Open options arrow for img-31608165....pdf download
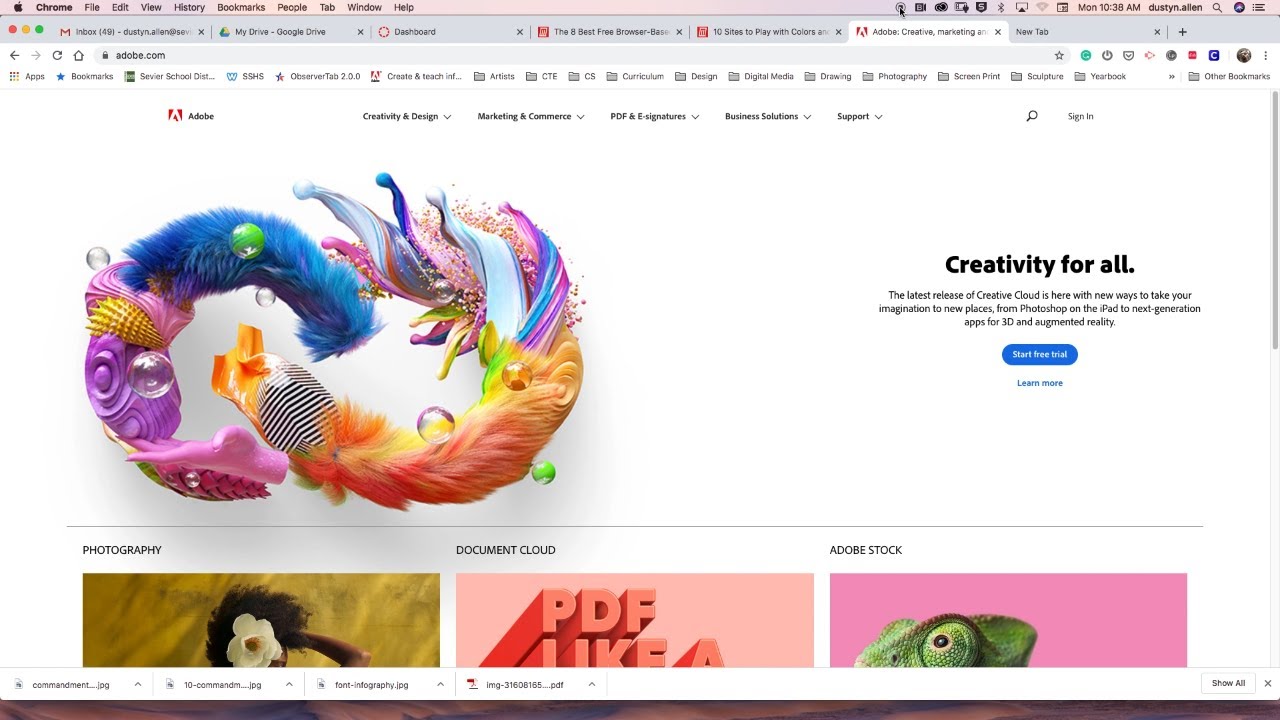The height and width of the screenshot is (720, 1280). coord(592,684)
